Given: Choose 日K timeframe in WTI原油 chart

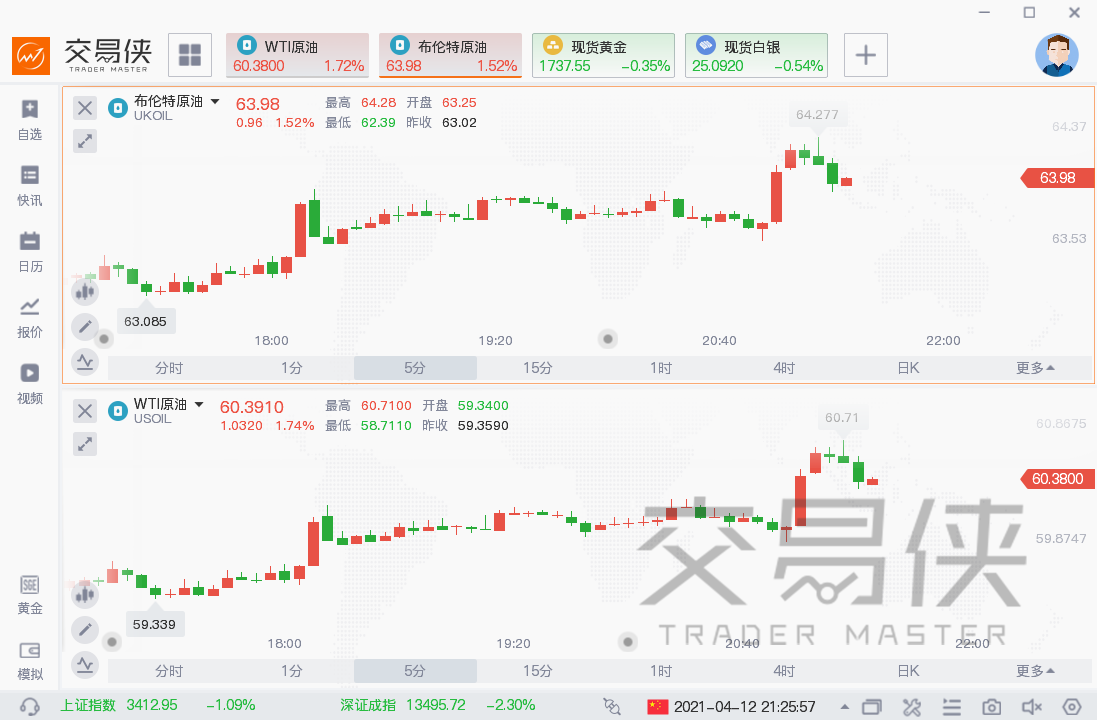Looking at the screenshot, I should click(908, 671).
